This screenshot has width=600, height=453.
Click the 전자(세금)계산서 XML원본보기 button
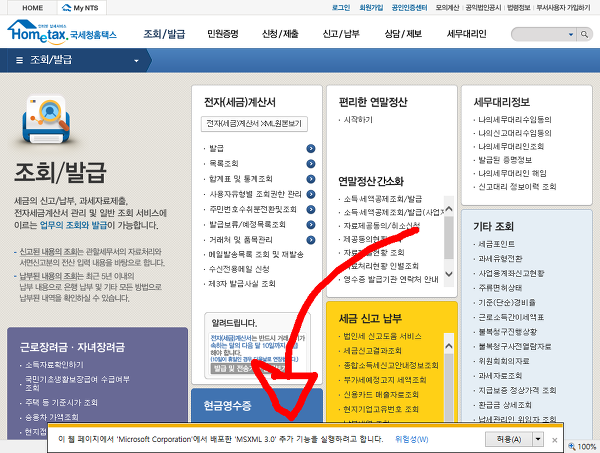254,124
